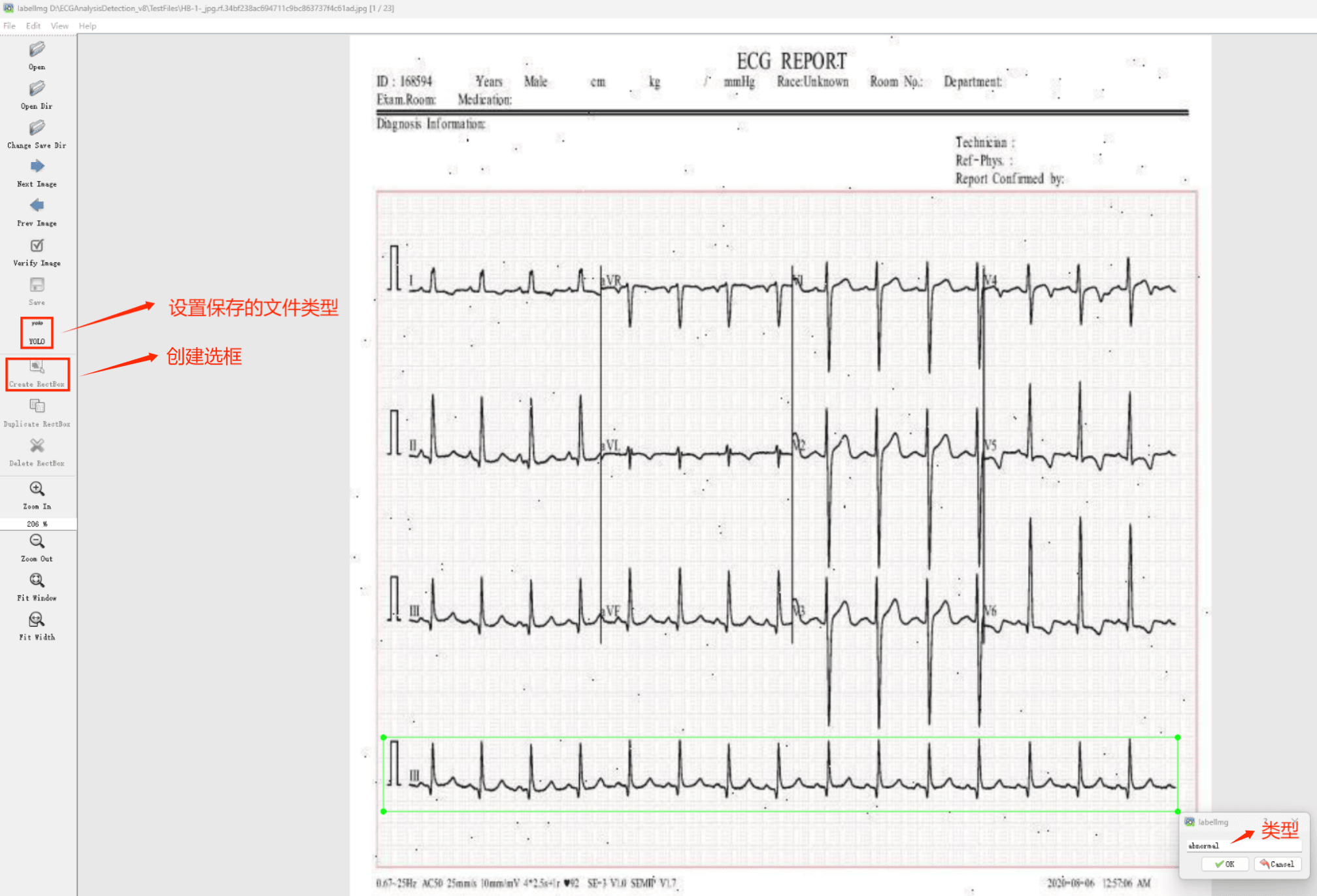Image resolution: width=1317 pixels, height=896 pixels.
Task: Toggle the YOLO save format button
Action: pyautogui.click(x=37, y=333)
